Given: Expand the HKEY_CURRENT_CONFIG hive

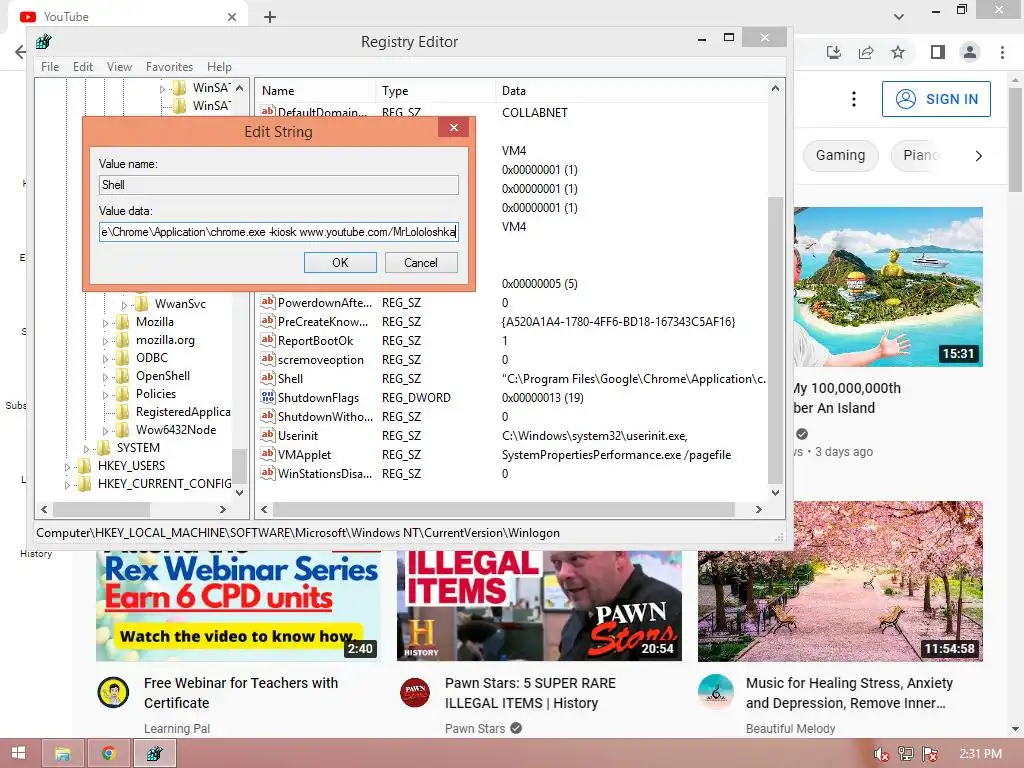Looking at the screenshot, I should [x=67, y=485].
